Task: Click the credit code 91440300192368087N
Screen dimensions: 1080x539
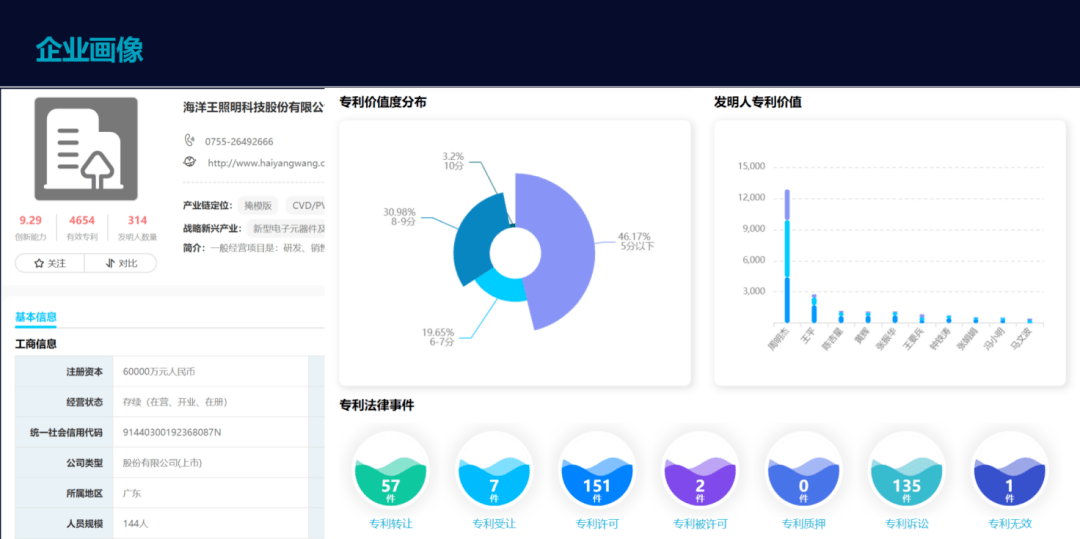Action: 172,432
